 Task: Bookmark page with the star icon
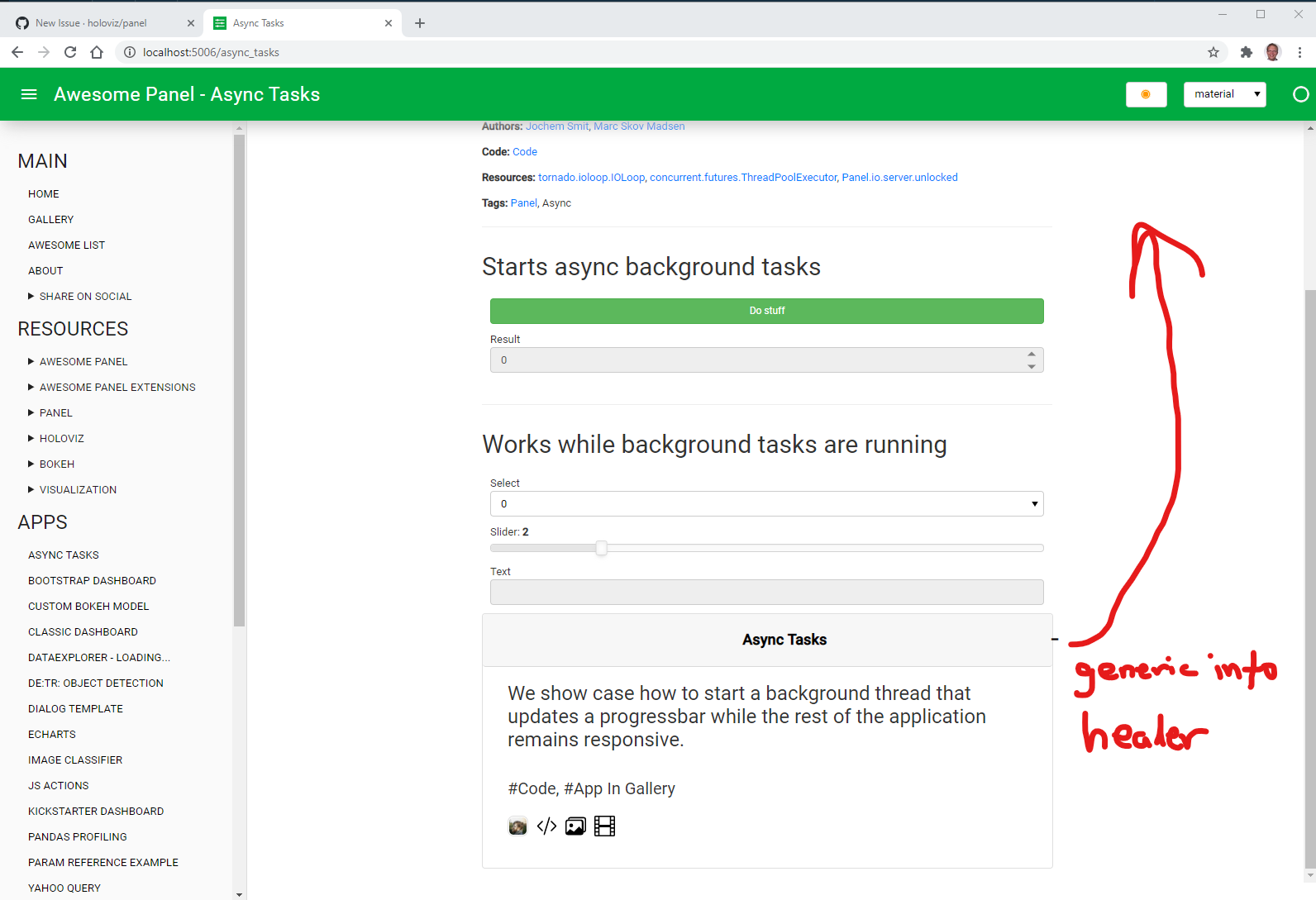(x=1213, y=52)
